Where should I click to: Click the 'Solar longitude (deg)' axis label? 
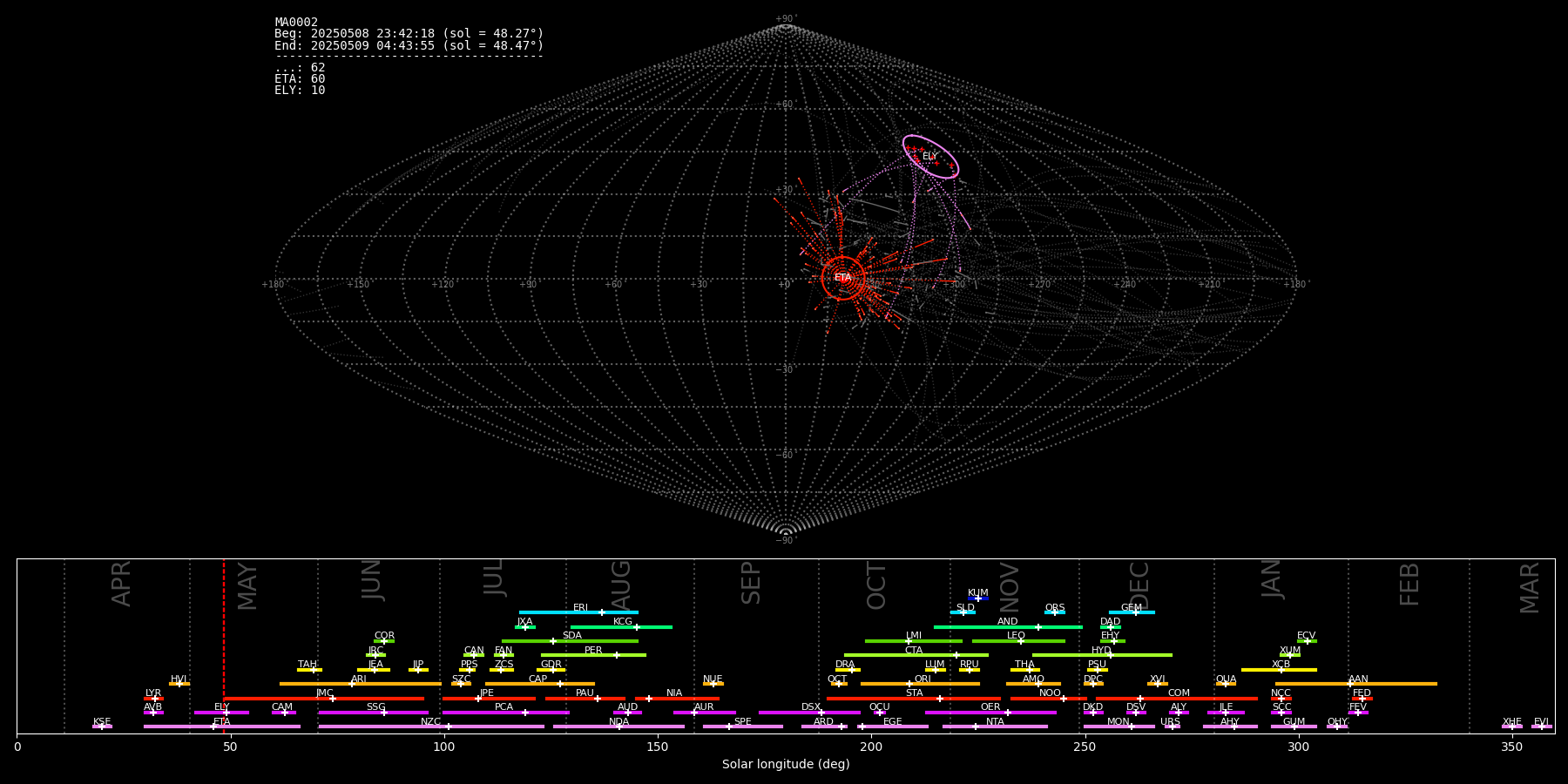(786, 764)
